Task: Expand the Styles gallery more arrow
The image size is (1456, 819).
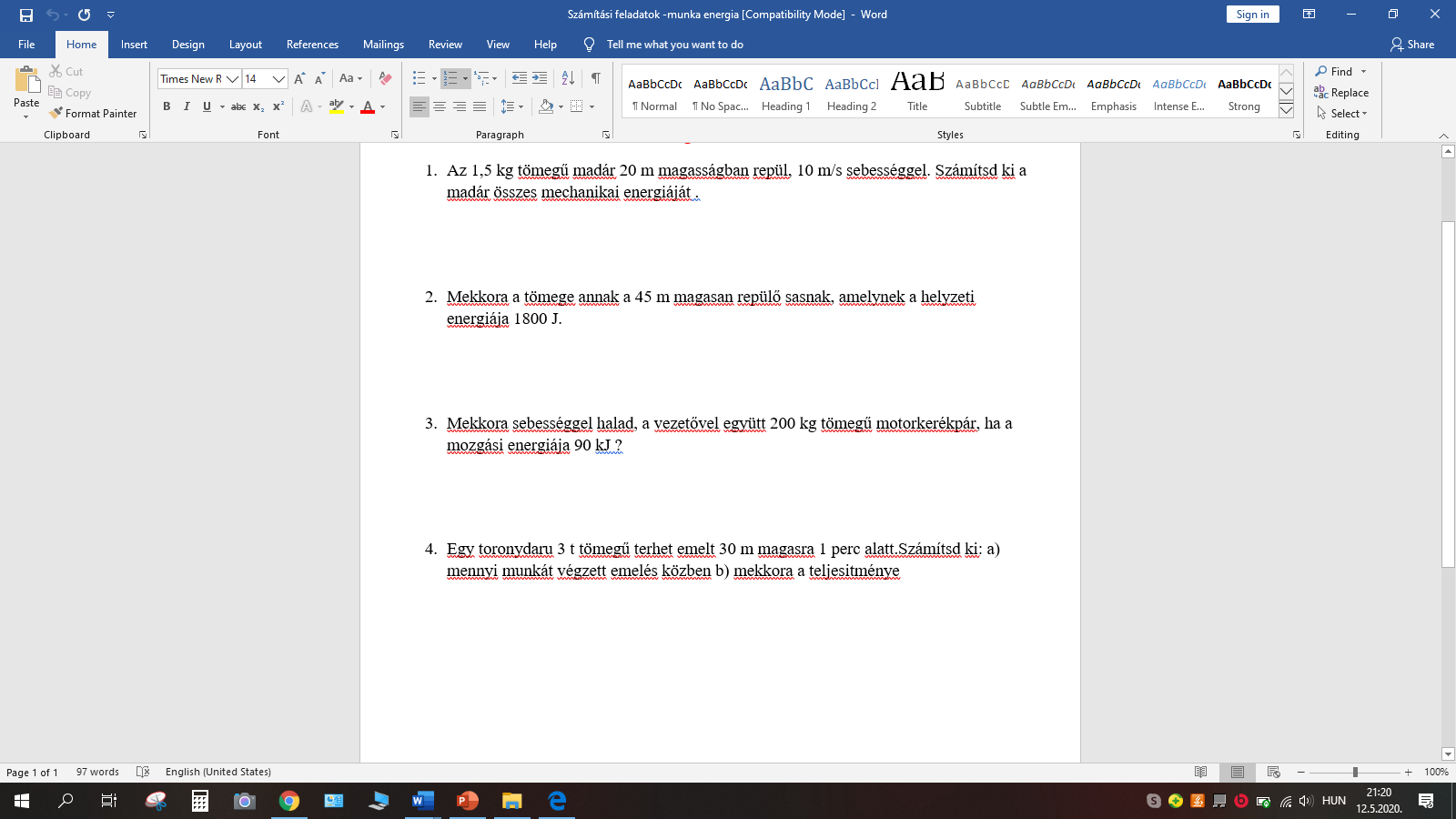Action: click(x=1286, y=110)
